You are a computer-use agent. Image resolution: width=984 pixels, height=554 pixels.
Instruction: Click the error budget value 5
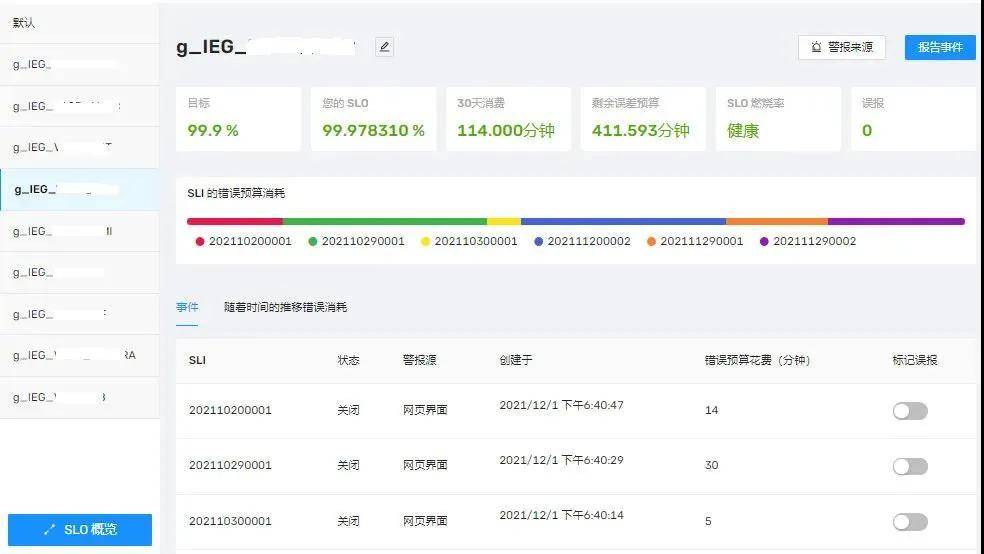[709, 521]
